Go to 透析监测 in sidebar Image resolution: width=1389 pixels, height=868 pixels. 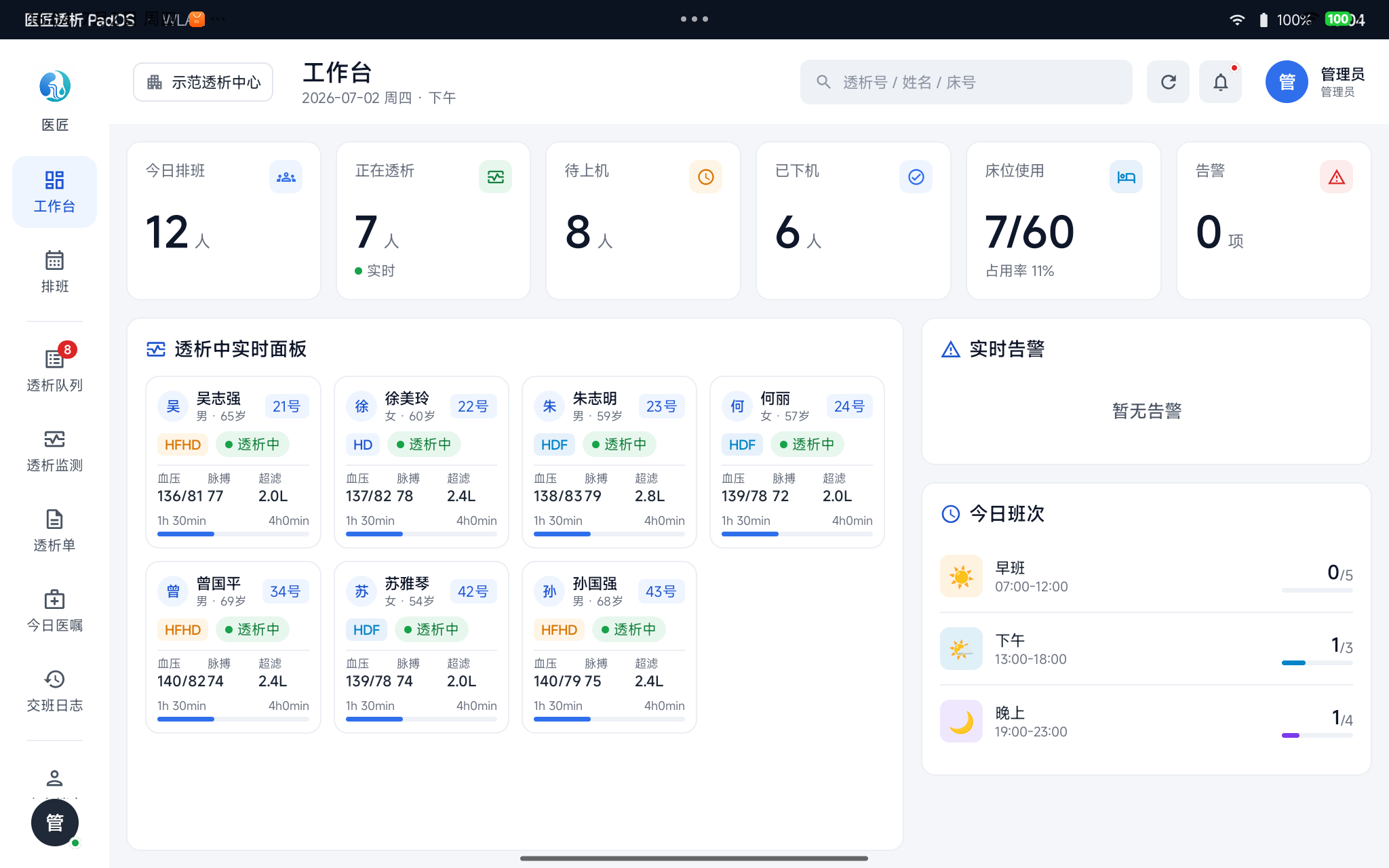(54, 450)
